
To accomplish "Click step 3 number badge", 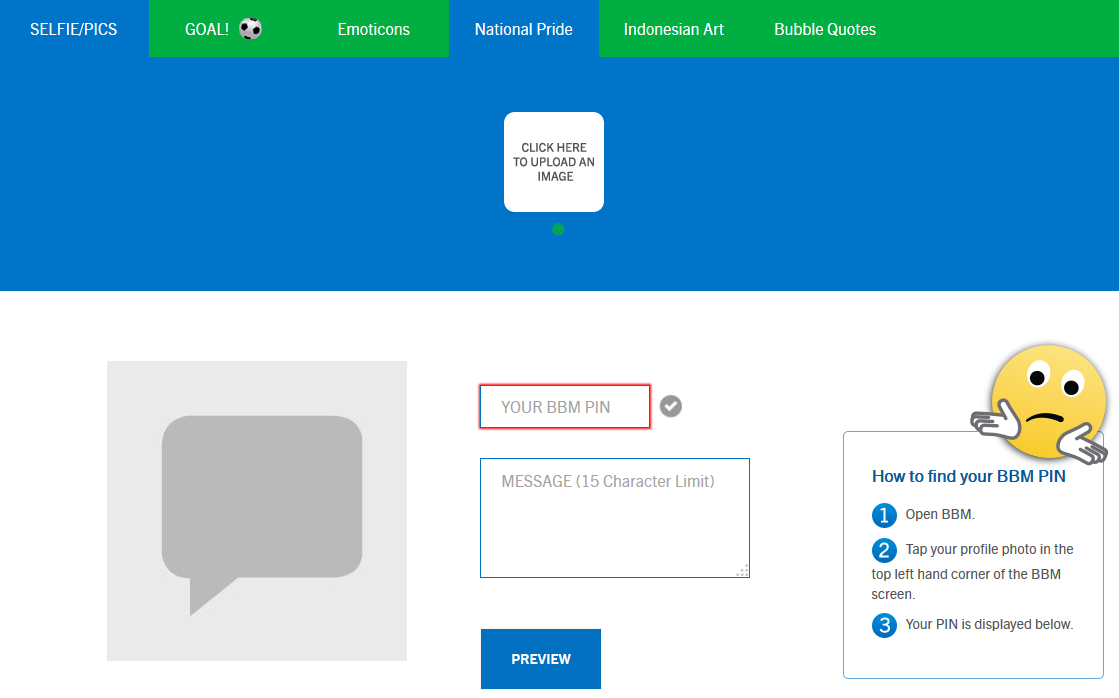I will [884, 625].
